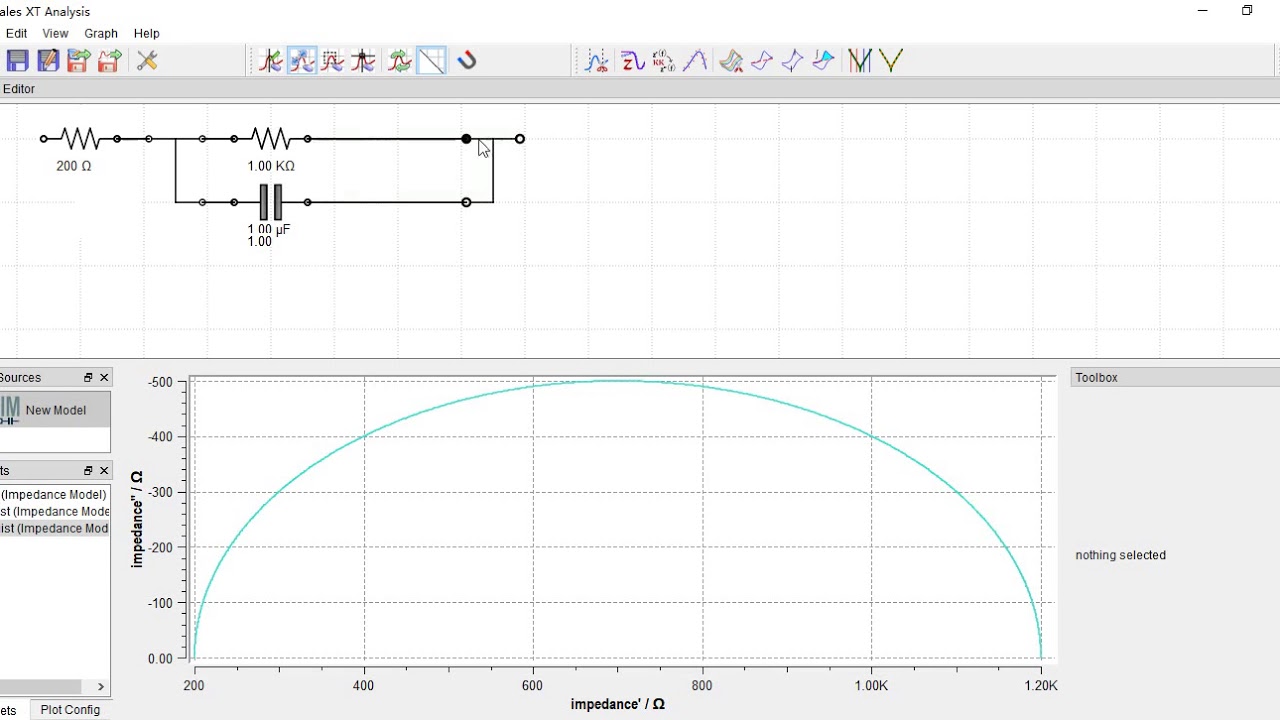Toggle the diagonal line grid icon
This screenshot has height=720, width=1280.
pyautogui.click(x=432, y=61)
